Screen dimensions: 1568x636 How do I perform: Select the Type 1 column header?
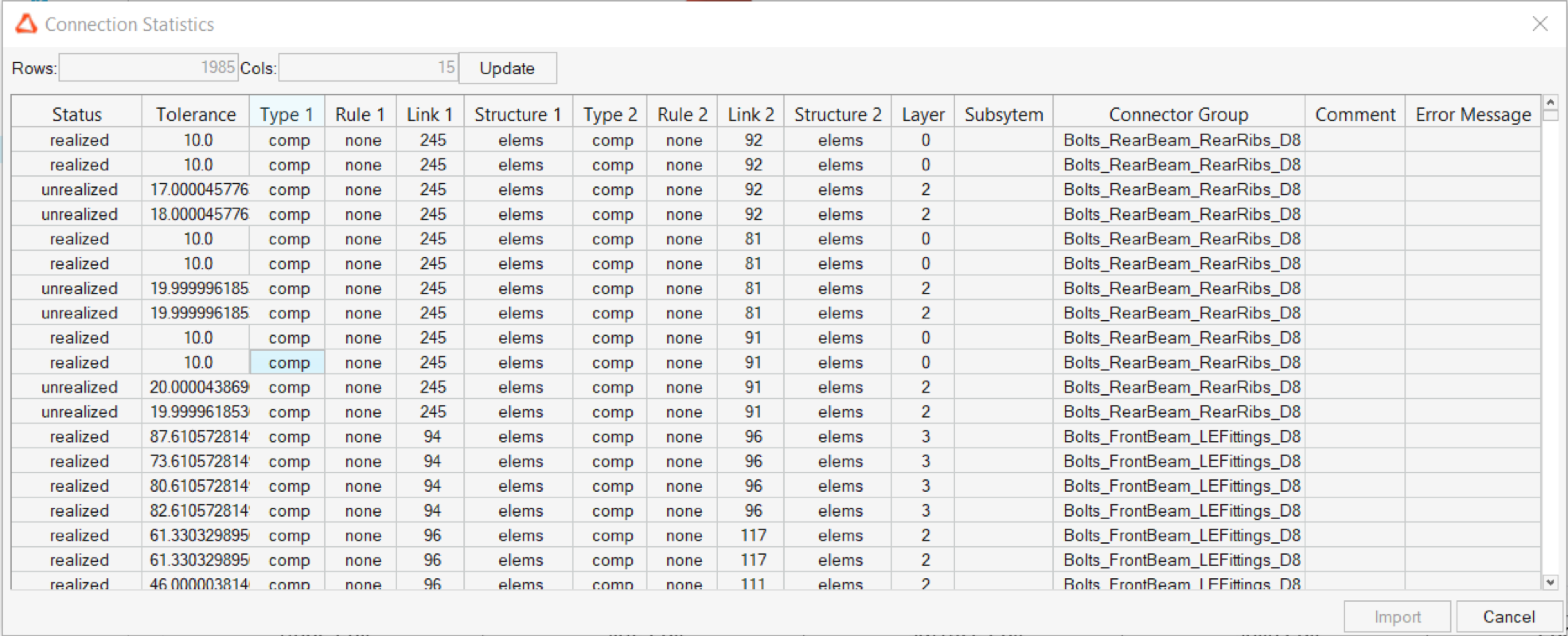pyautogui.click(x=286, y=115)
